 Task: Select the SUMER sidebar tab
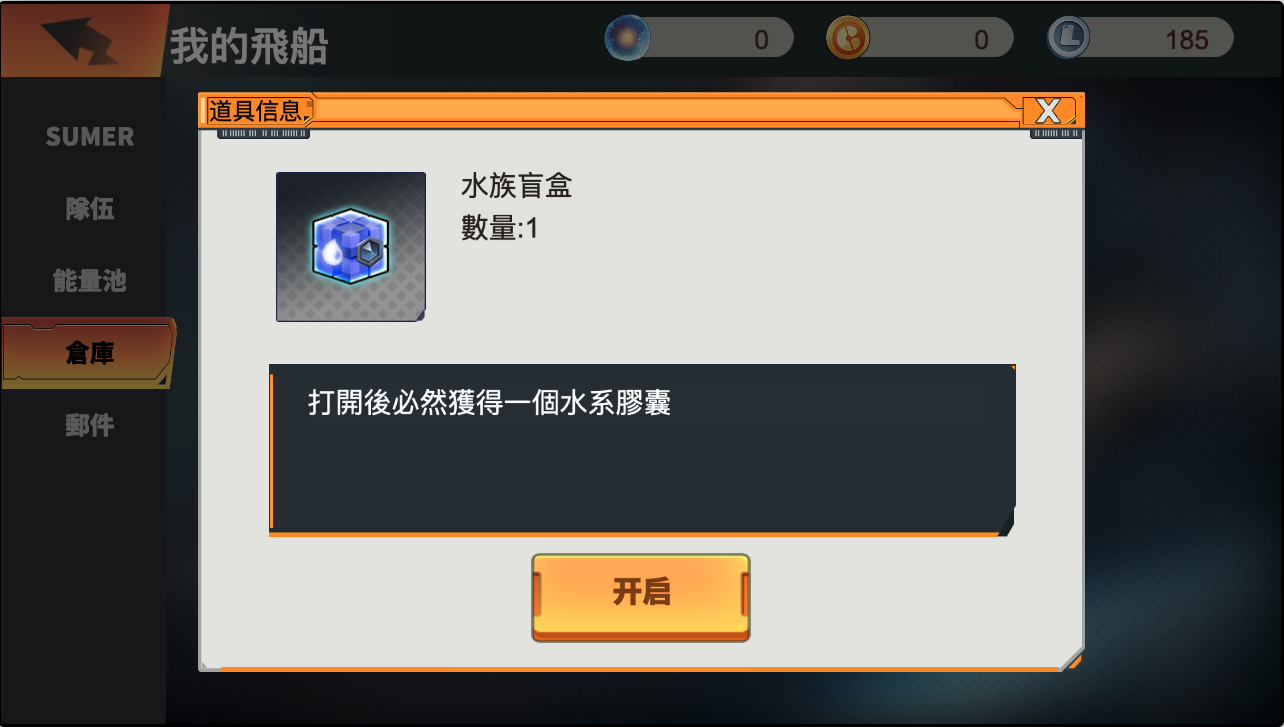[89, 137]
